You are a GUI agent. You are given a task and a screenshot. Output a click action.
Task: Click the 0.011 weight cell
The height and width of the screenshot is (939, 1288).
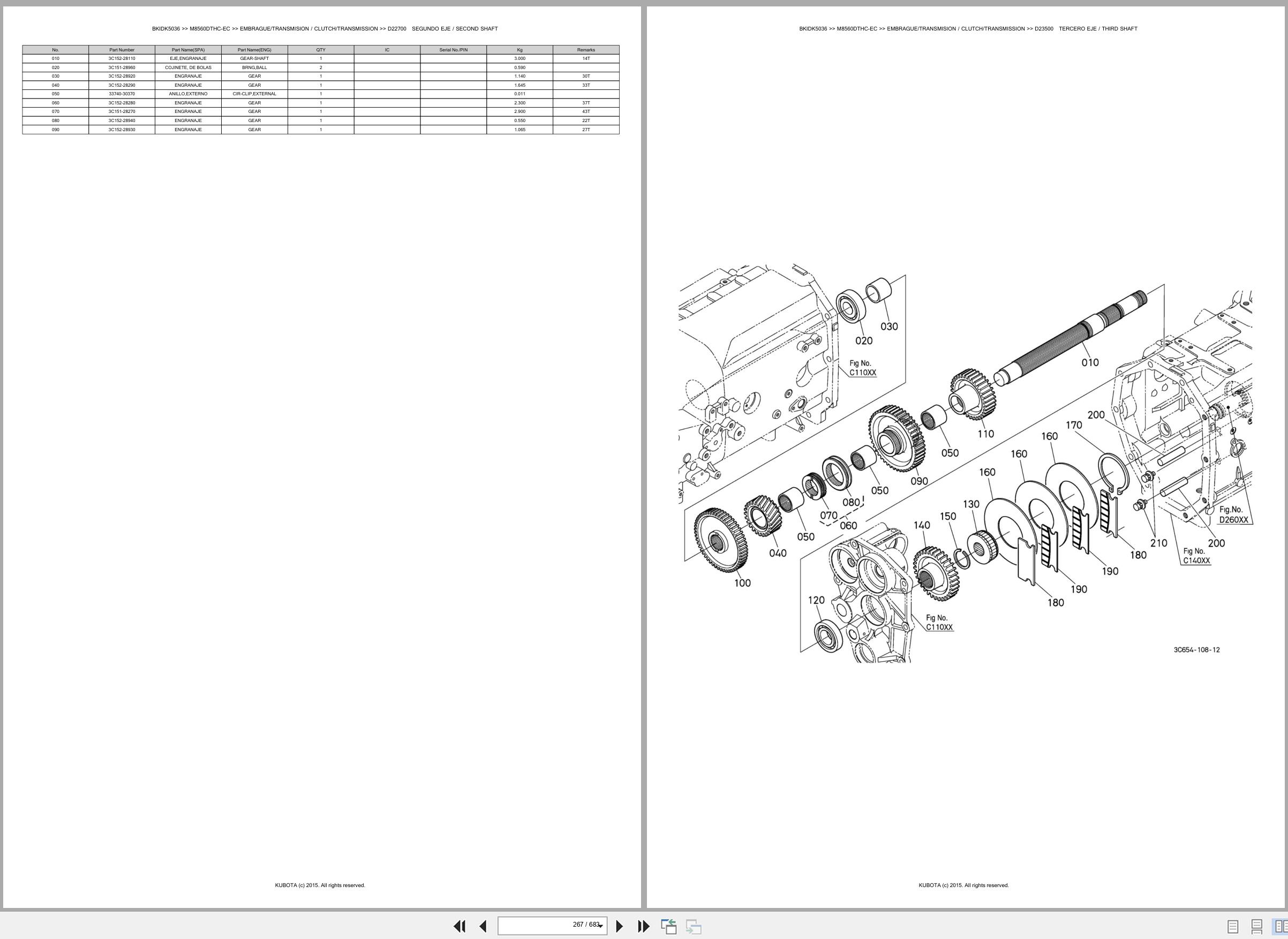pyautogui.click(x=519, y=94)
